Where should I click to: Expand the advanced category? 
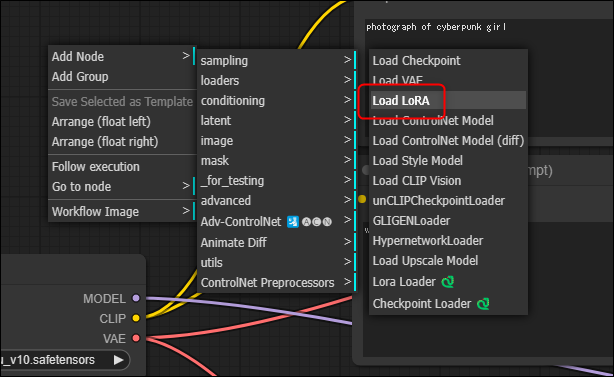point(276,200)
